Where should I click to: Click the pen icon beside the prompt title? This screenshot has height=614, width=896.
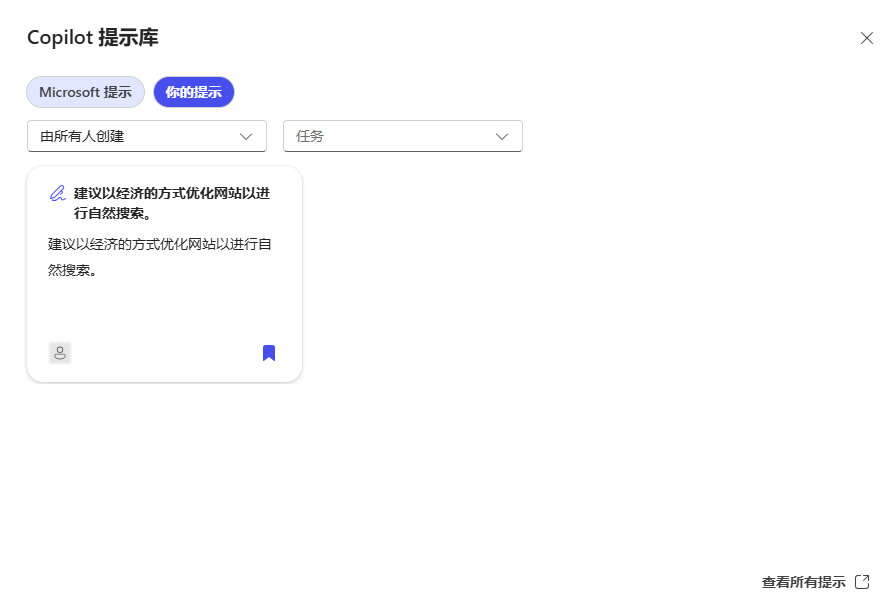coord(58,193)
